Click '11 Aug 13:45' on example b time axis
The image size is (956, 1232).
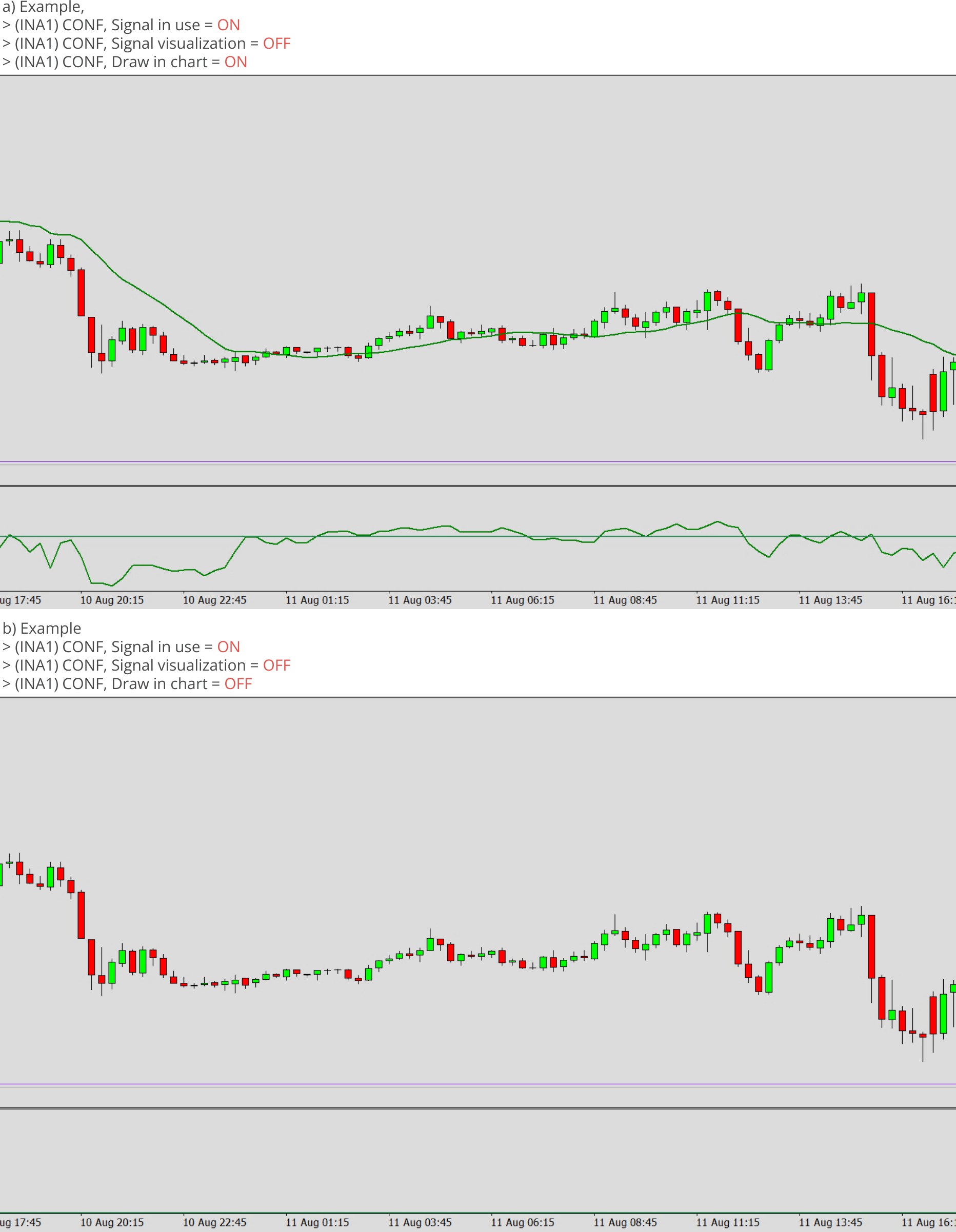click(831, 1222)
